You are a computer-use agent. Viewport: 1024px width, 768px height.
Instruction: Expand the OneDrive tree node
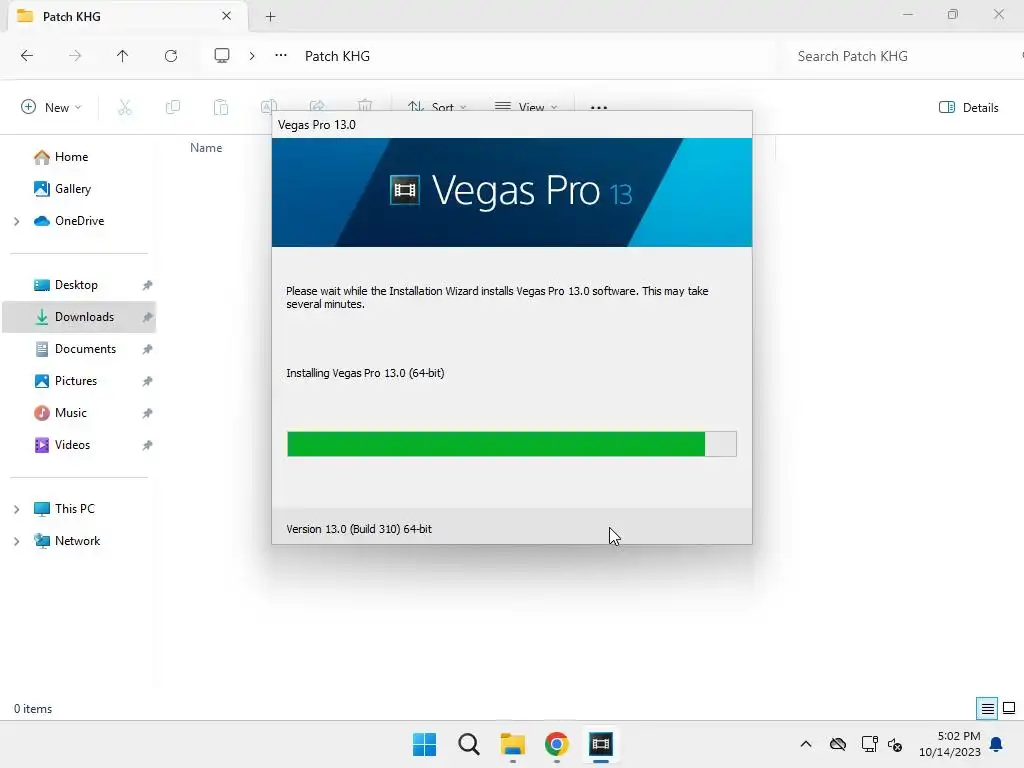16,221
